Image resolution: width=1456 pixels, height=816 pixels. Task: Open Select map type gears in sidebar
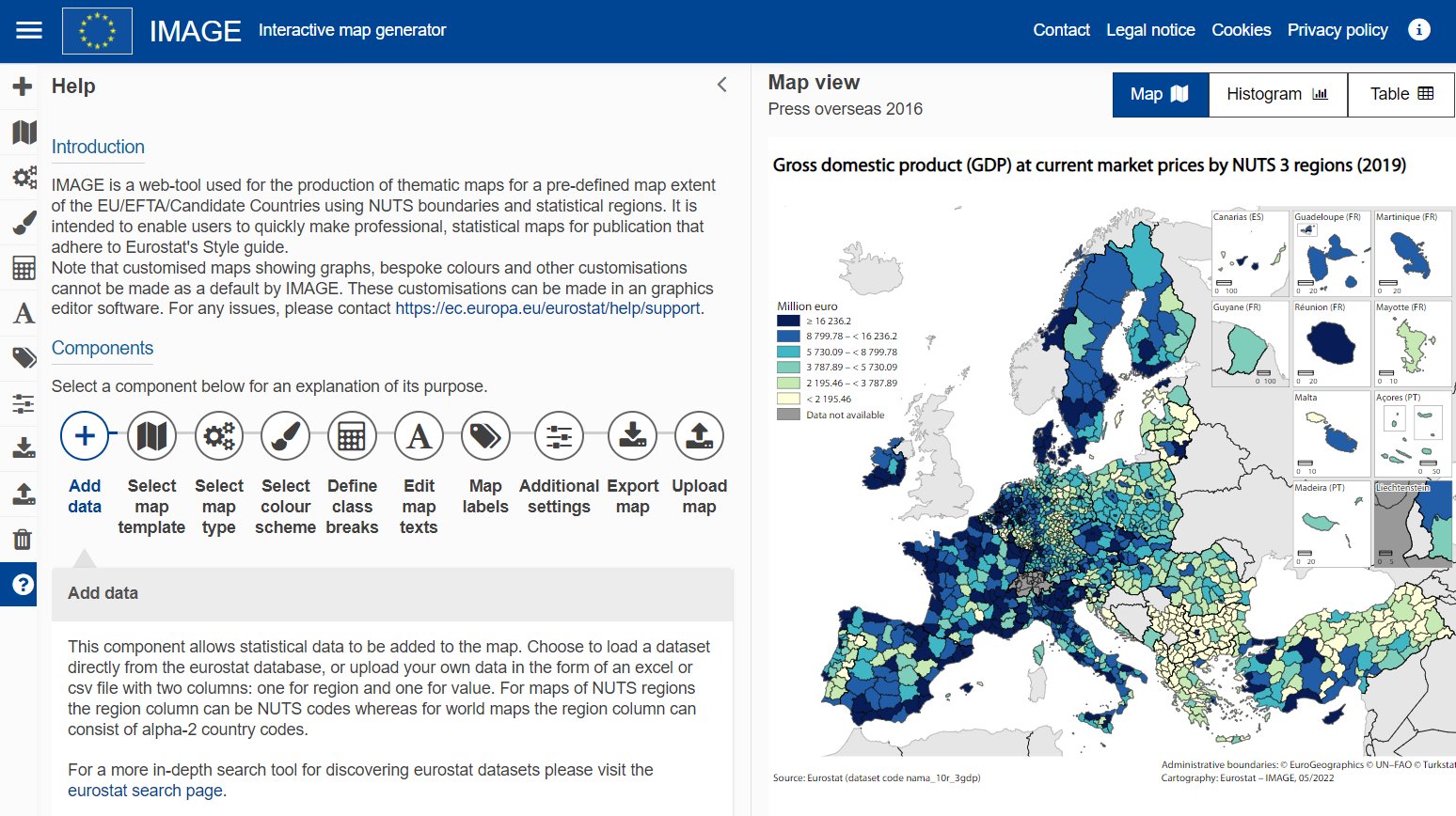point(24,177)
